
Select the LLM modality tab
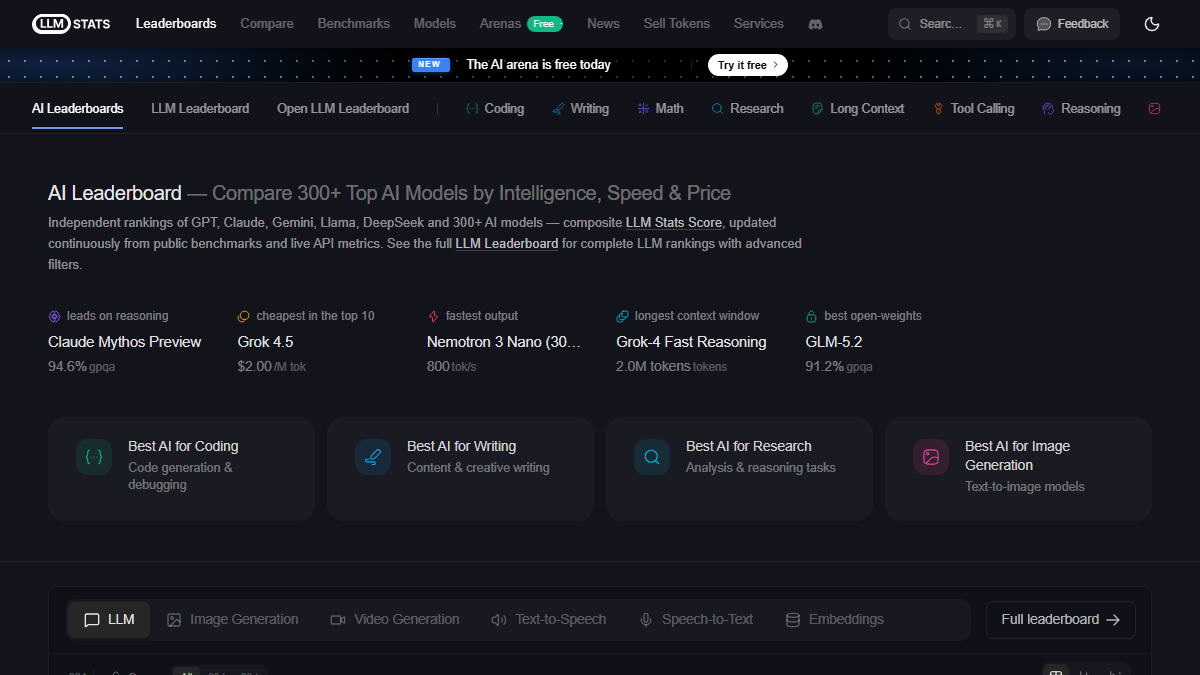click(x=109, y=620)
